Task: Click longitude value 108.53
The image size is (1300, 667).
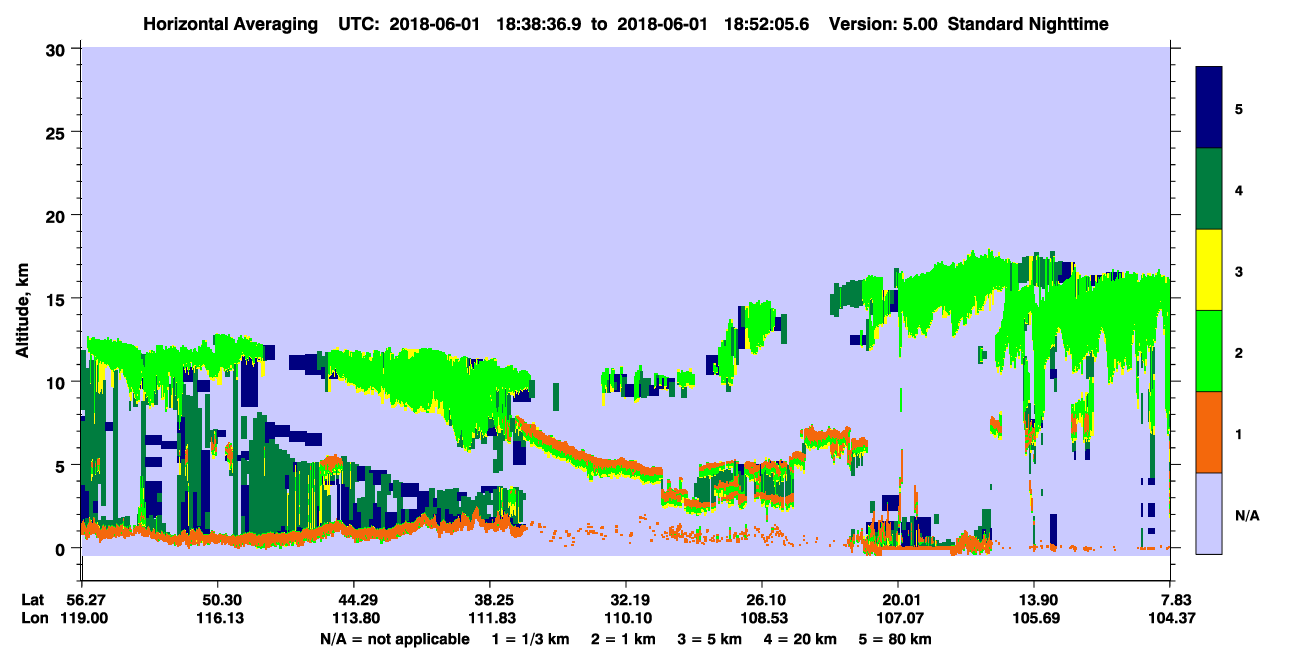Action: tap(762, 618)
